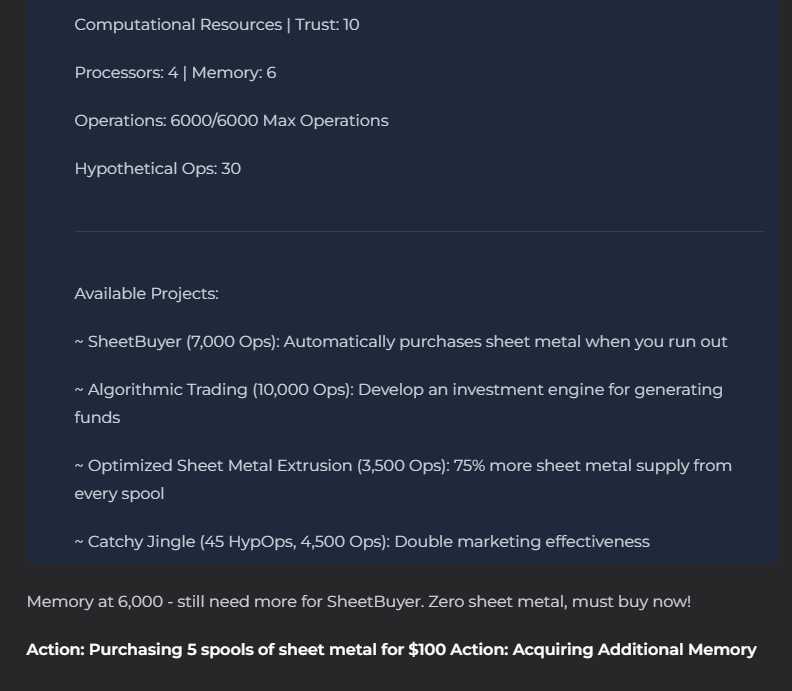Select the Optimized Sheet Metal Extrusion project
Image resolution: width=792 pixels, height=691 pixels.
pos(402,466)
